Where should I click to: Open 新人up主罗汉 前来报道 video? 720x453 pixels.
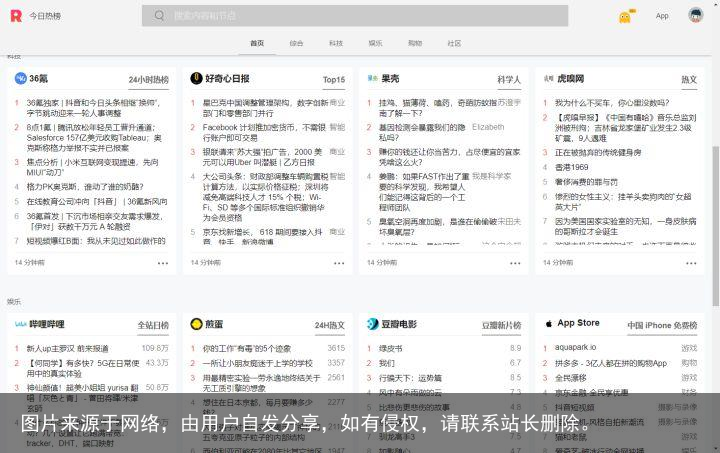67,348
